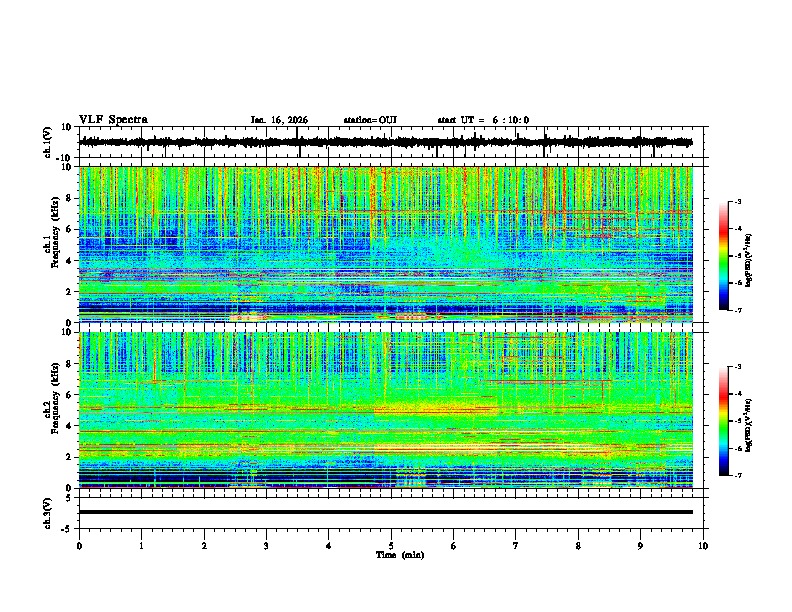Click the ch.2 frequency spectrogram panel
The image size is (792, 612).
click(x=385, y=410)
